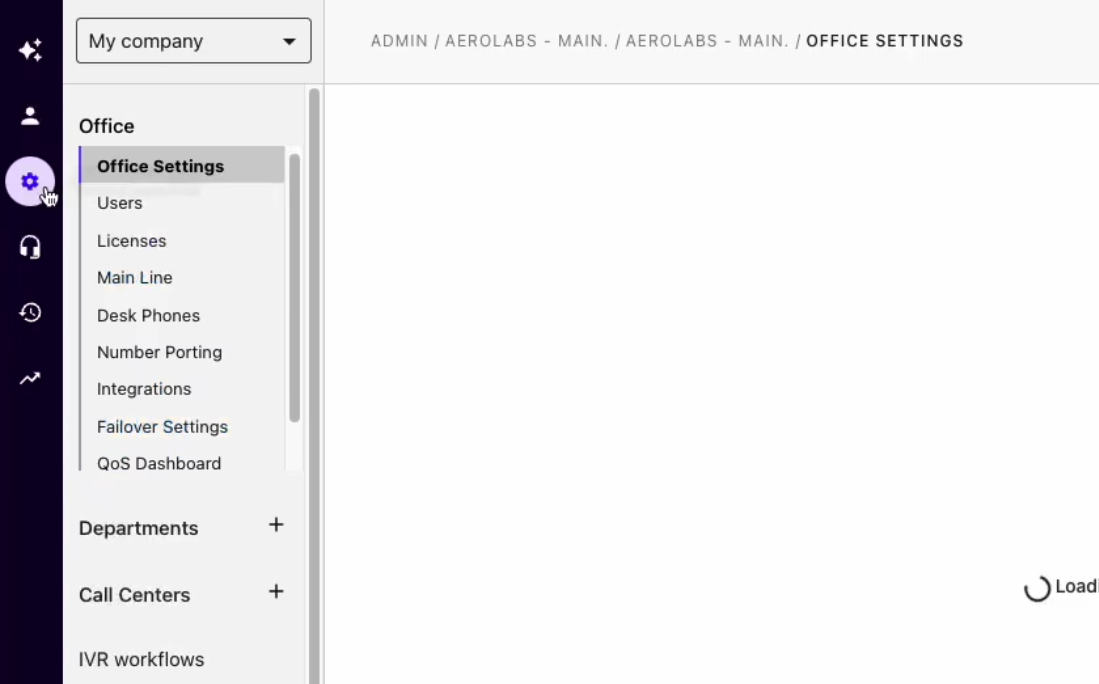Screen dimensions: 1099x684
Task: Open the contacts person icon in sidebar
Action: [x=30, y=114]
